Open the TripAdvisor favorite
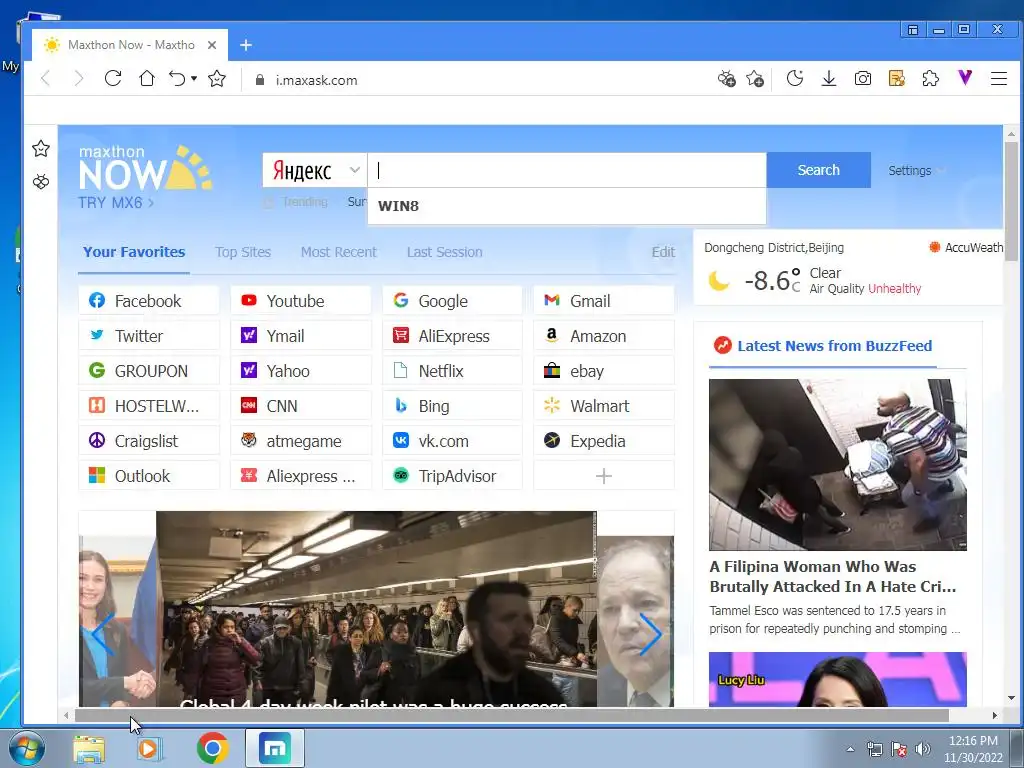The width and height of the screenshot is (1024, 768). coord(453,476)
